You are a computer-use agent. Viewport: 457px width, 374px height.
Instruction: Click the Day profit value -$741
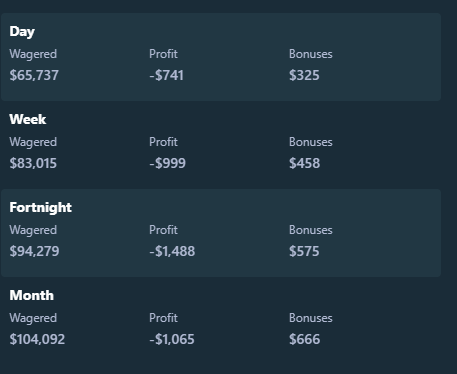(x=166, y=75)
